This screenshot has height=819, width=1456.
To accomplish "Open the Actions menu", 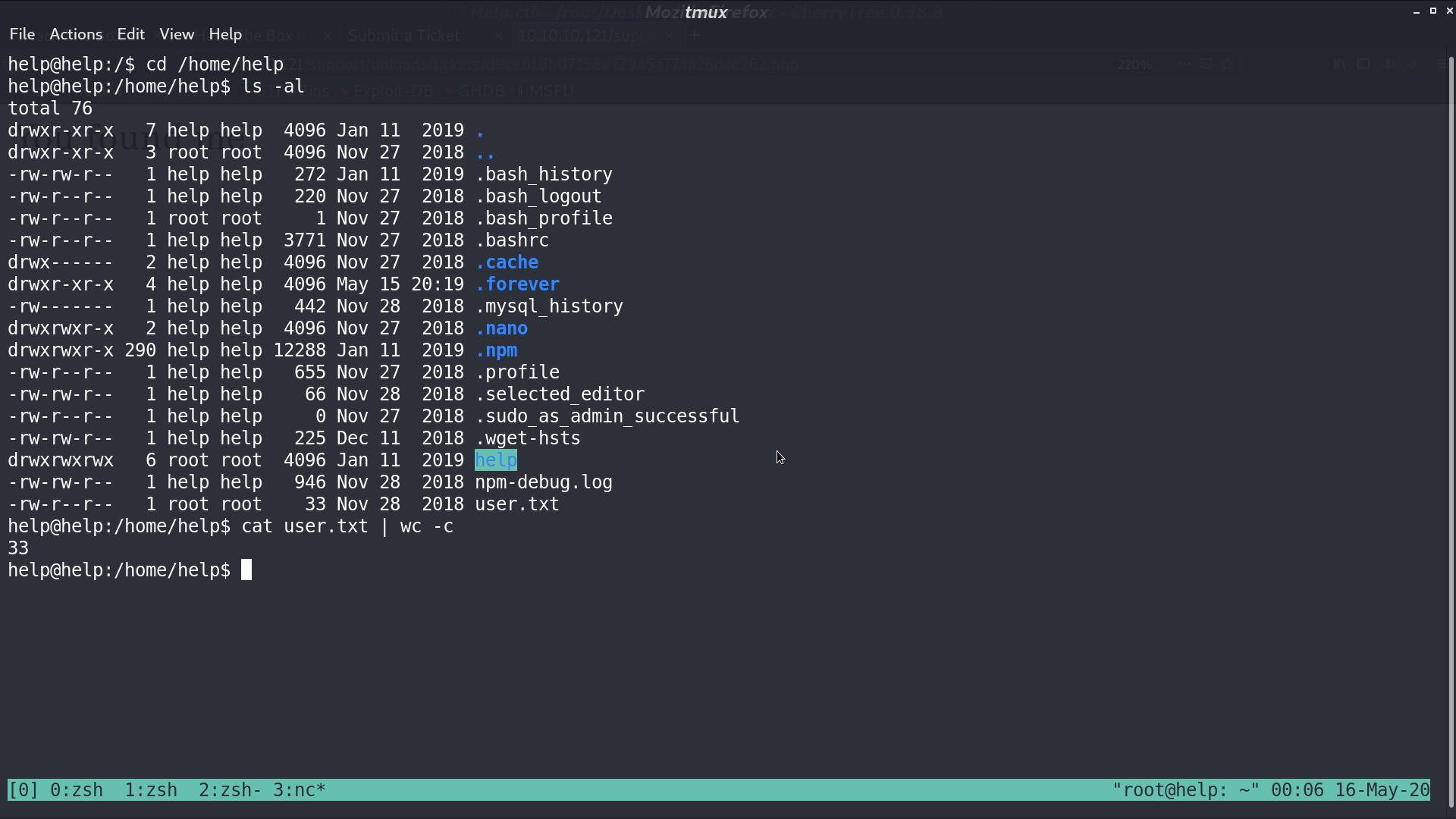I will tap(76, 34).
